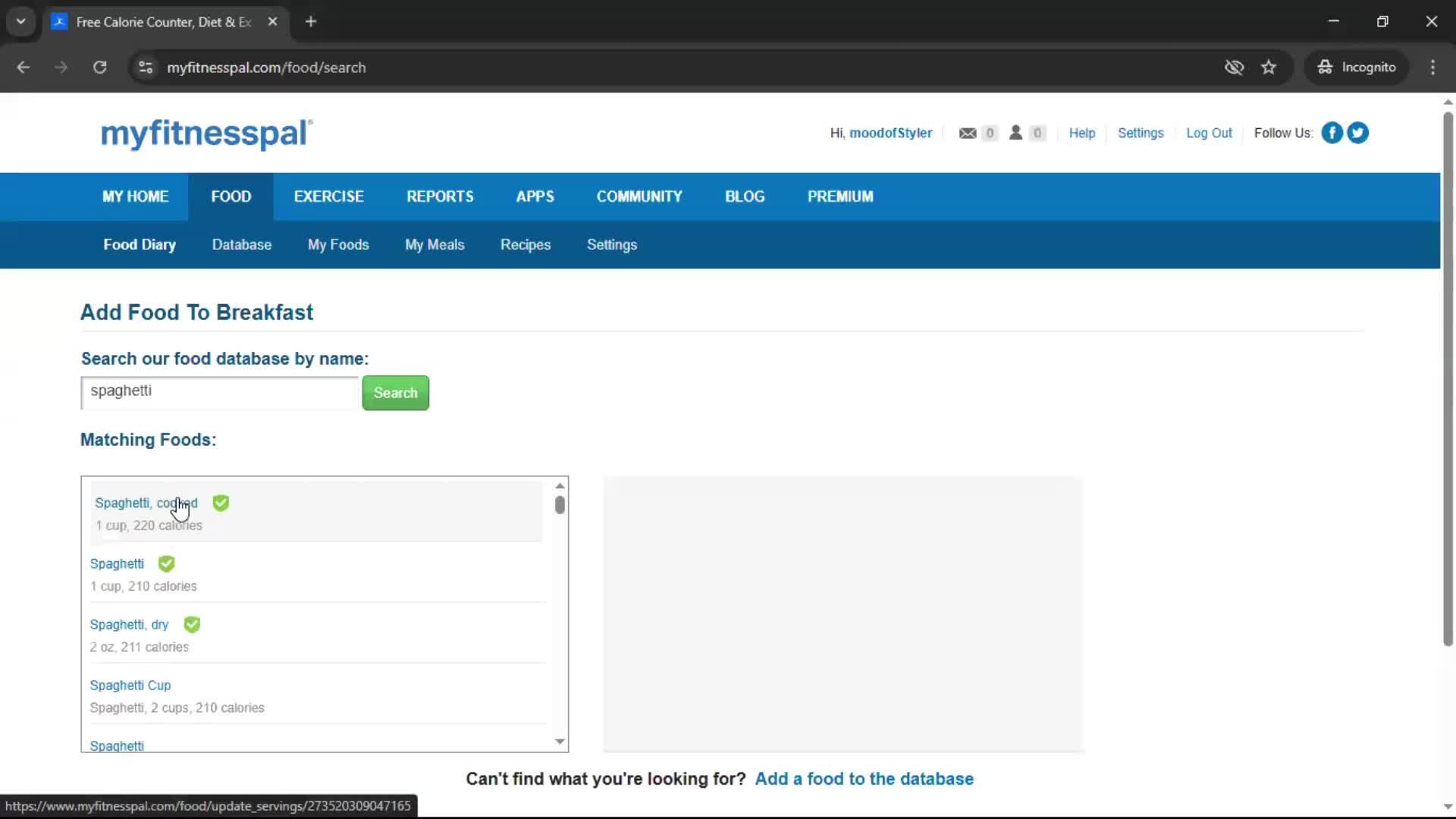Open a new browser tab

point(311,22)
